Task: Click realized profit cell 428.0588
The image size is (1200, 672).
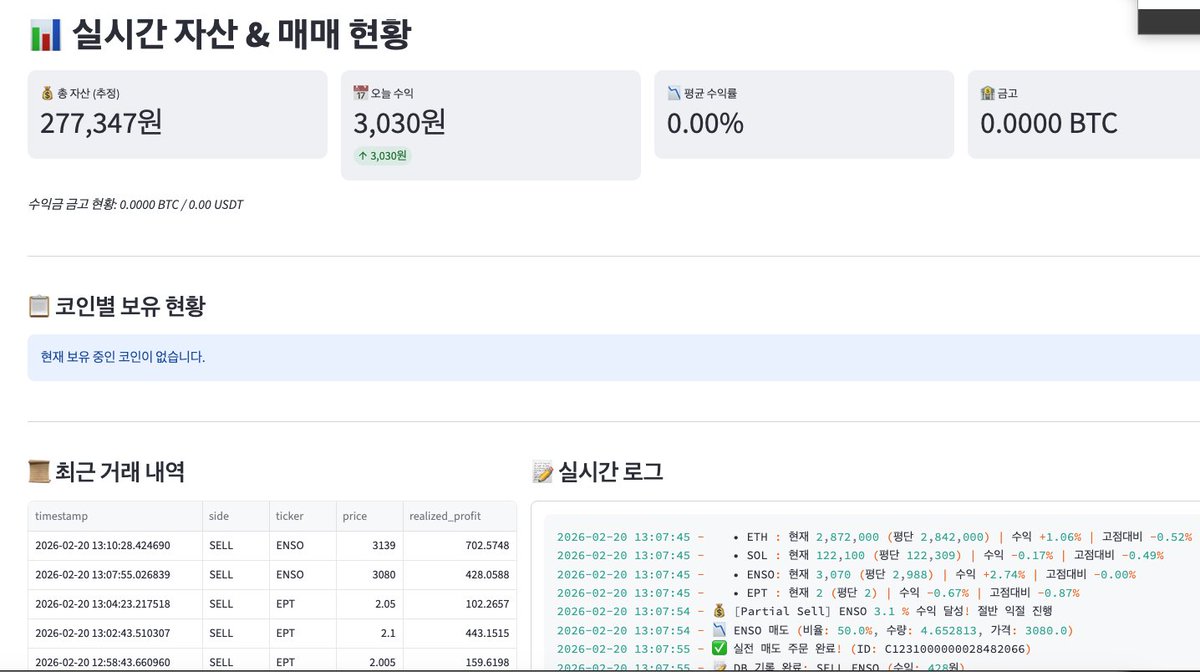Action: pos(459,575)
